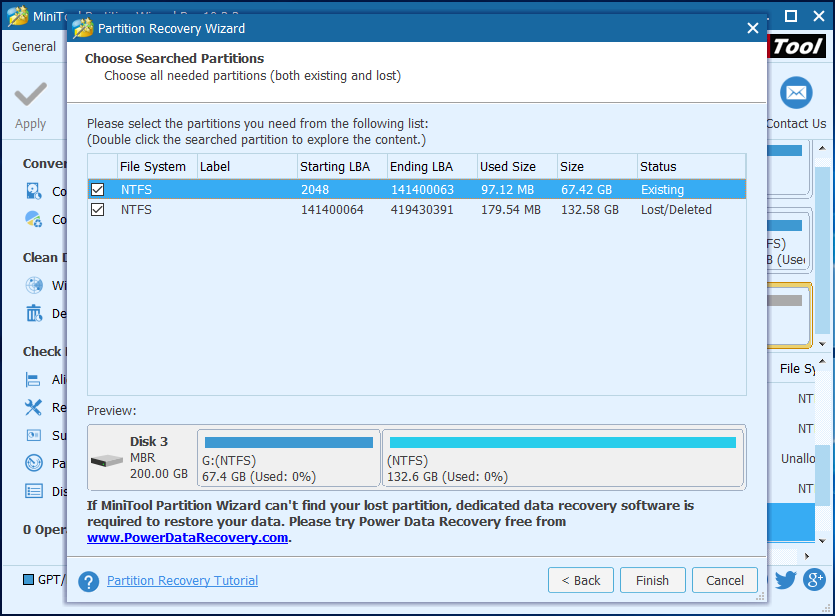Click the disk properties list icon

[x=34, y=491]
